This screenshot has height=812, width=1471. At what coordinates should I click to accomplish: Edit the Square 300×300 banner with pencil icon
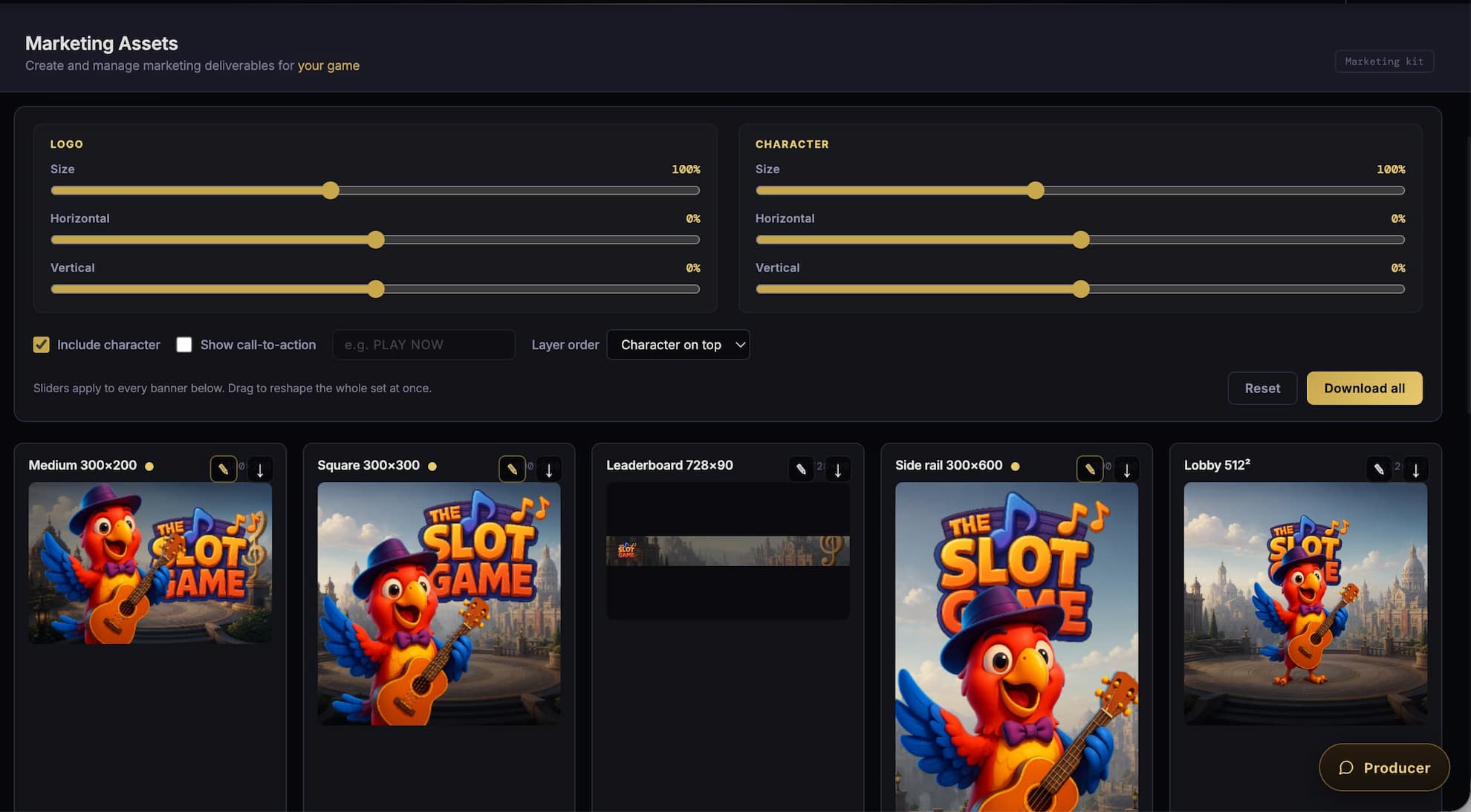pos(512,469)
